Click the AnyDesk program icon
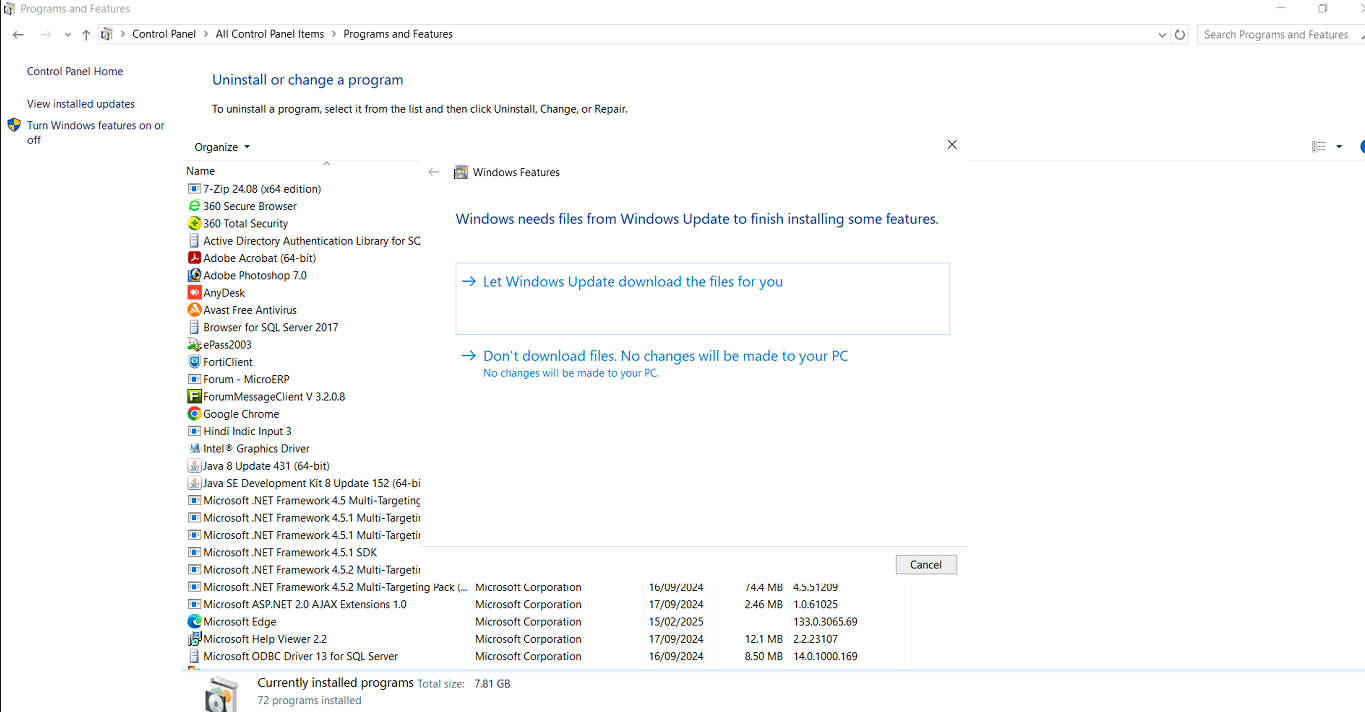Image resolution: width=1365 pixels, height=712 pixels. 194,293
